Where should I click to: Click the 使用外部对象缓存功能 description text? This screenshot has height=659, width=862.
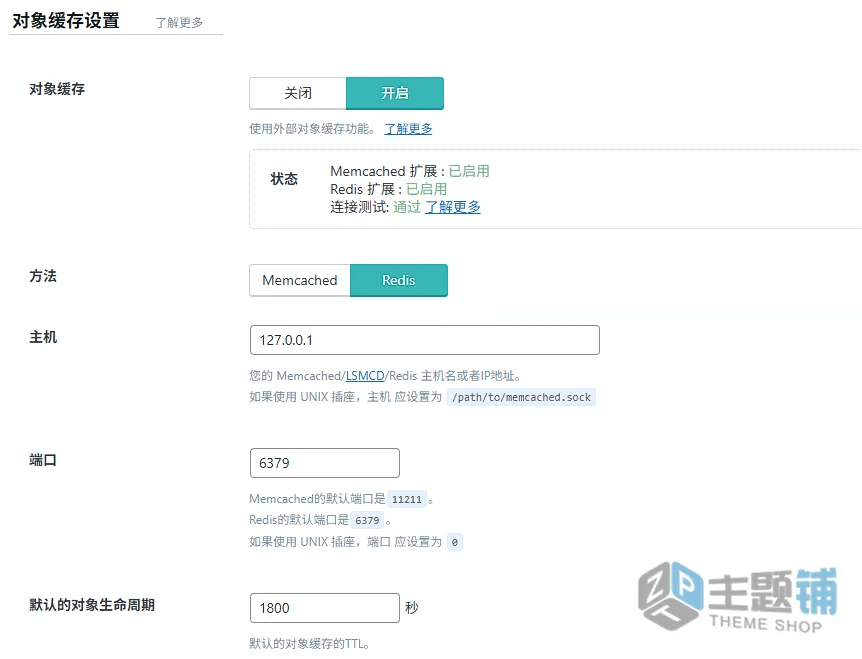pyautogui.click(x=313, y=129)
